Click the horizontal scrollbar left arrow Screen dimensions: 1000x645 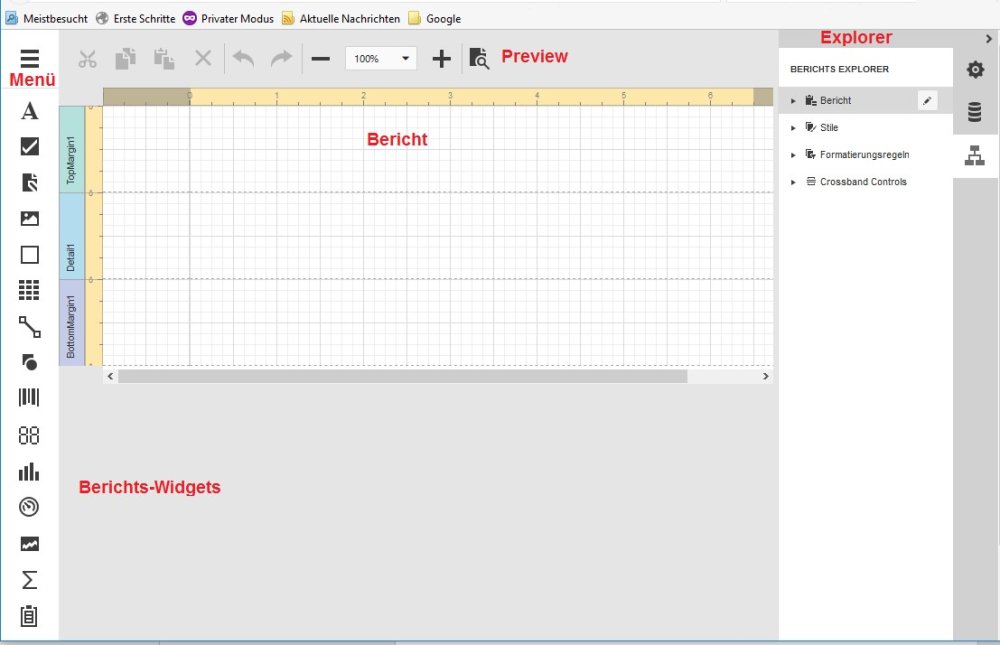pyautogui.click(x=110, y=376)
